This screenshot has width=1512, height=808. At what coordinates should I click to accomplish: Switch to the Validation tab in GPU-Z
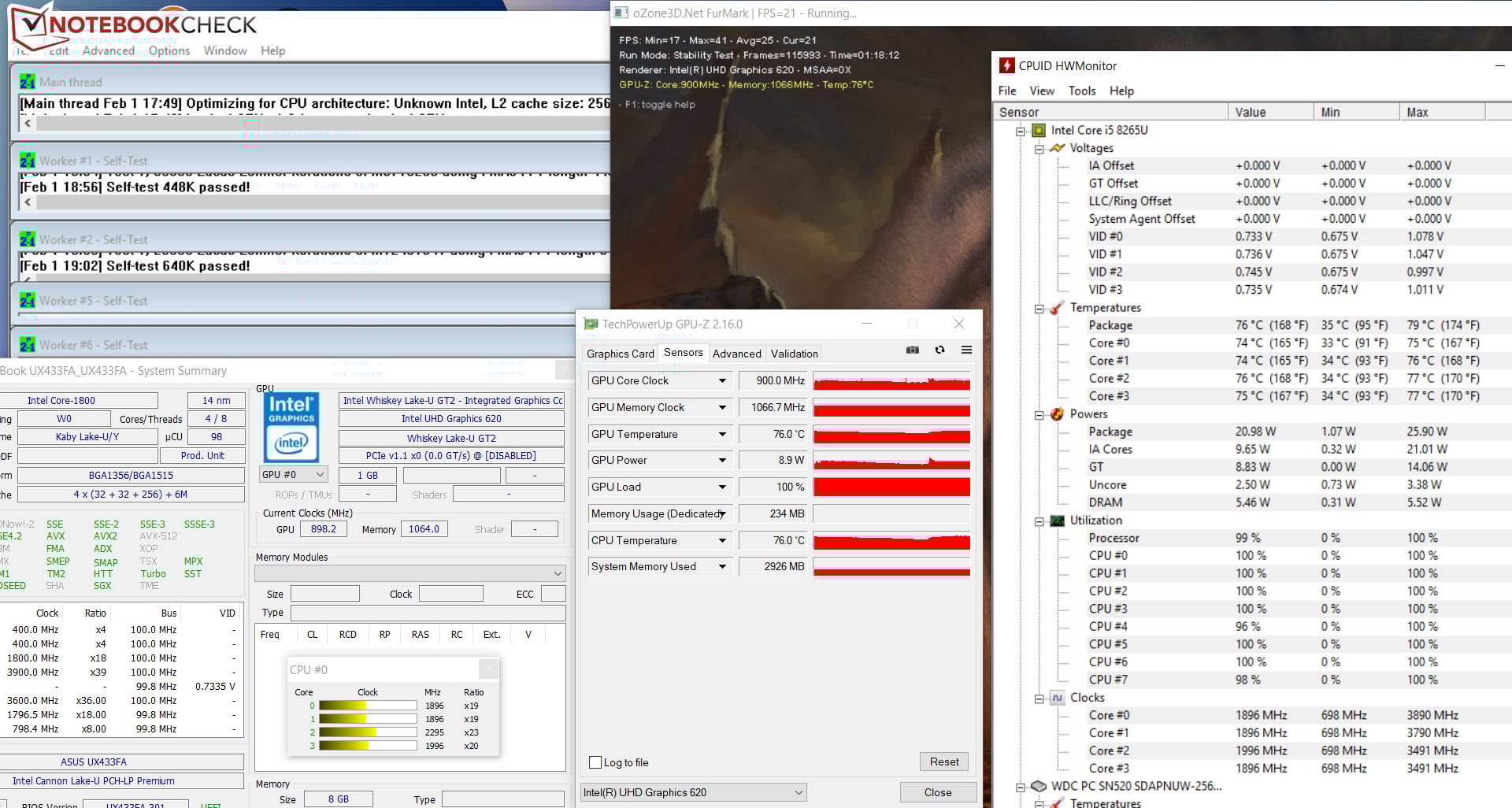pos(794,354)
